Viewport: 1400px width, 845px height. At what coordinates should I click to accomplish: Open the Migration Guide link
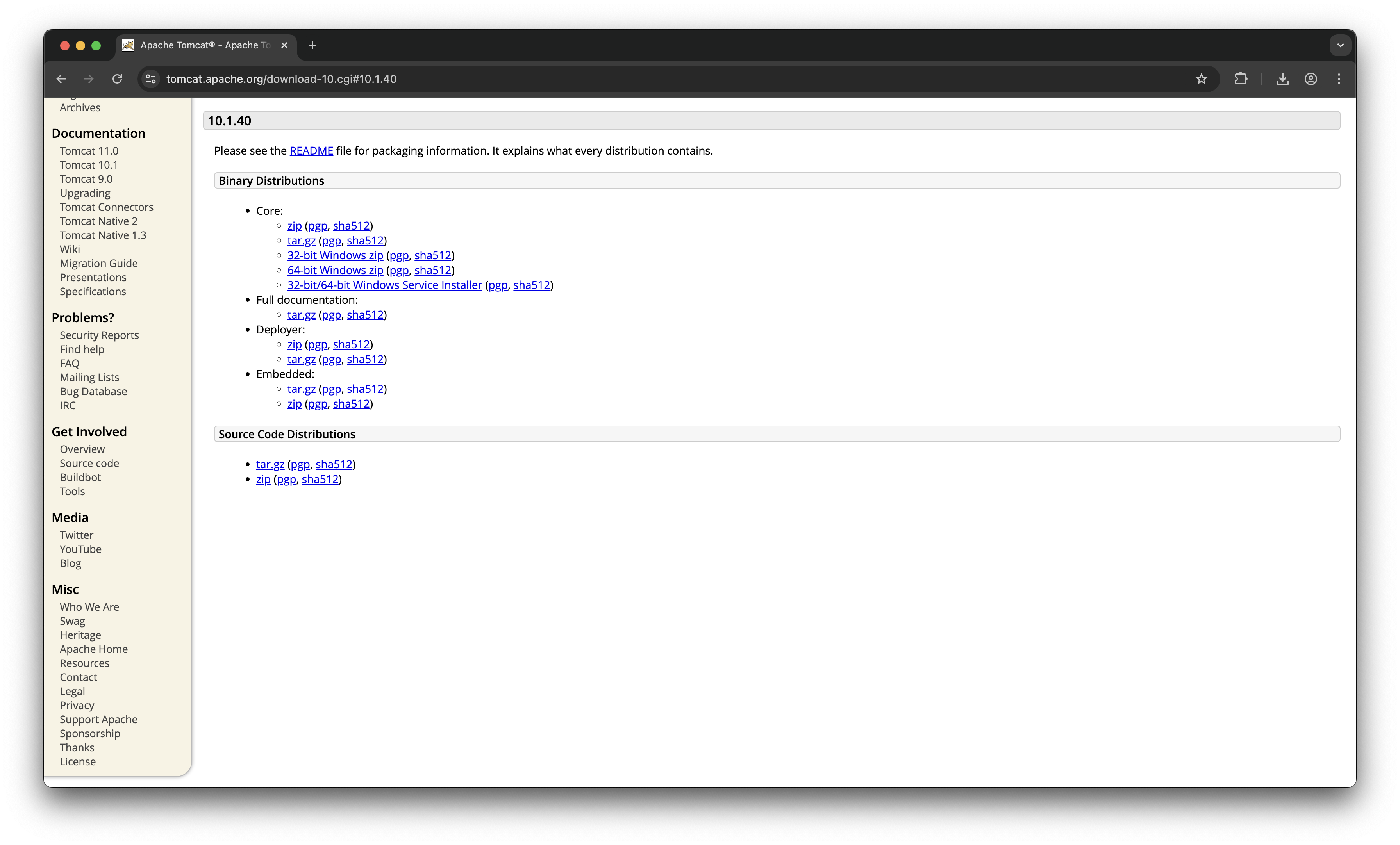tap(99, 263)
